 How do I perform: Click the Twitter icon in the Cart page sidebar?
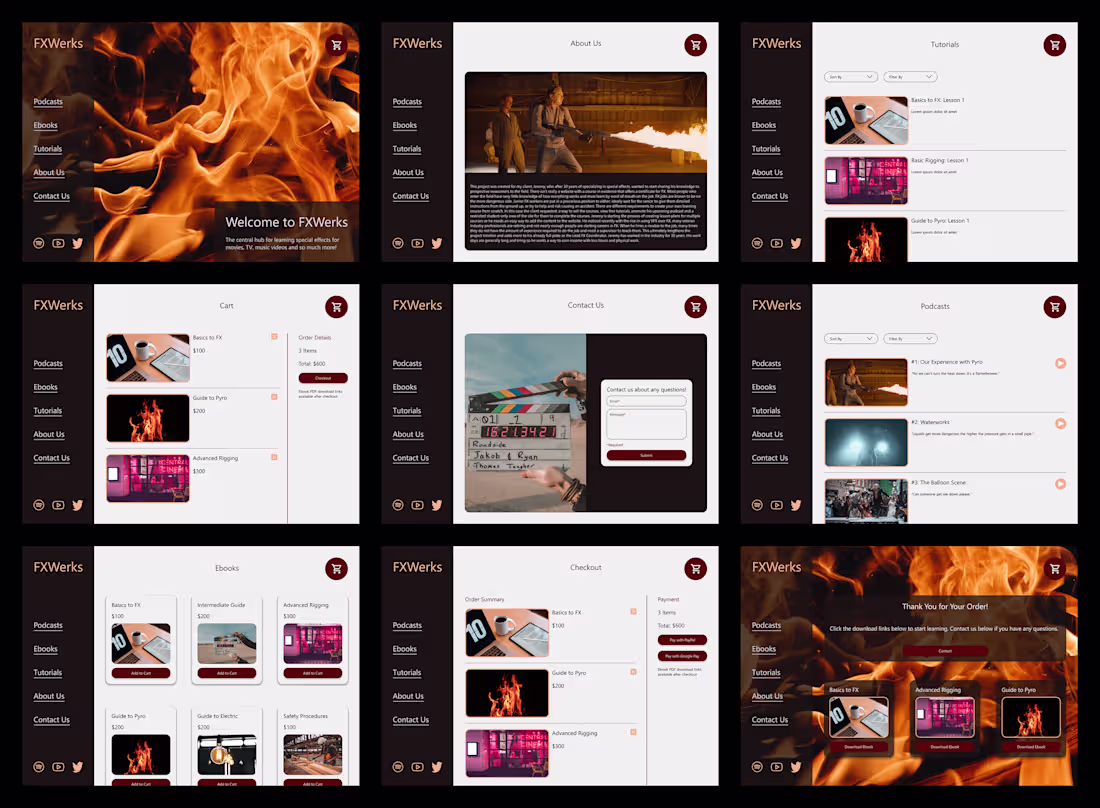(77, 505)
